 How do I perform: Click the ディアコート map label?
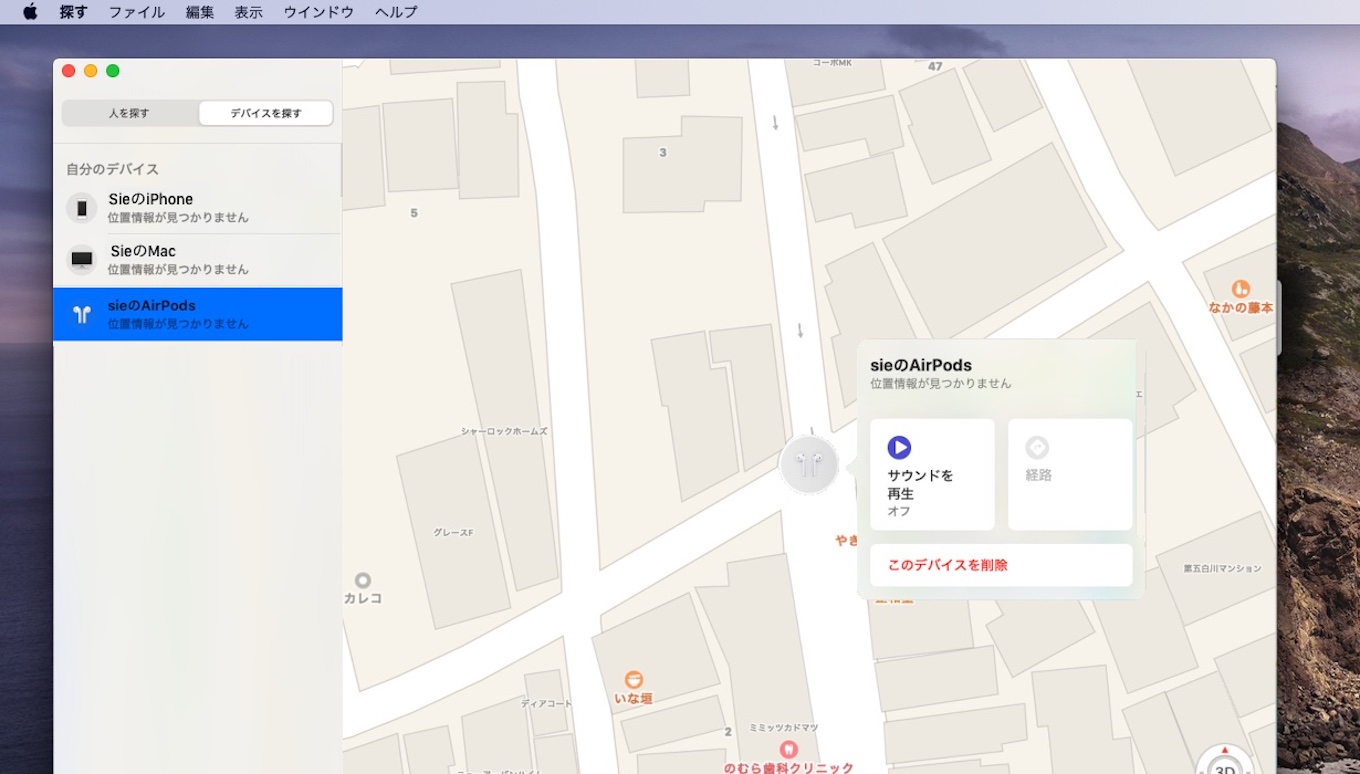click(x=546, y=703)
